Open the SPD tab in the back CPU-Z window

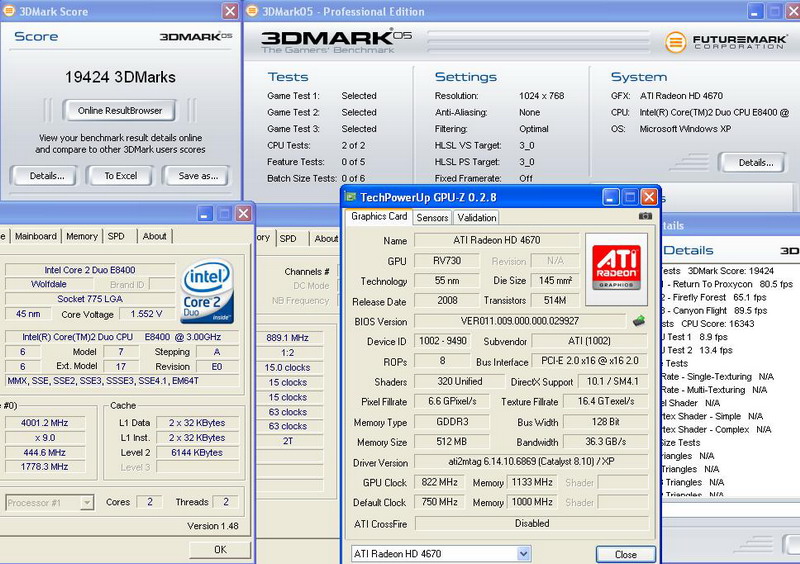click(288, 238)
